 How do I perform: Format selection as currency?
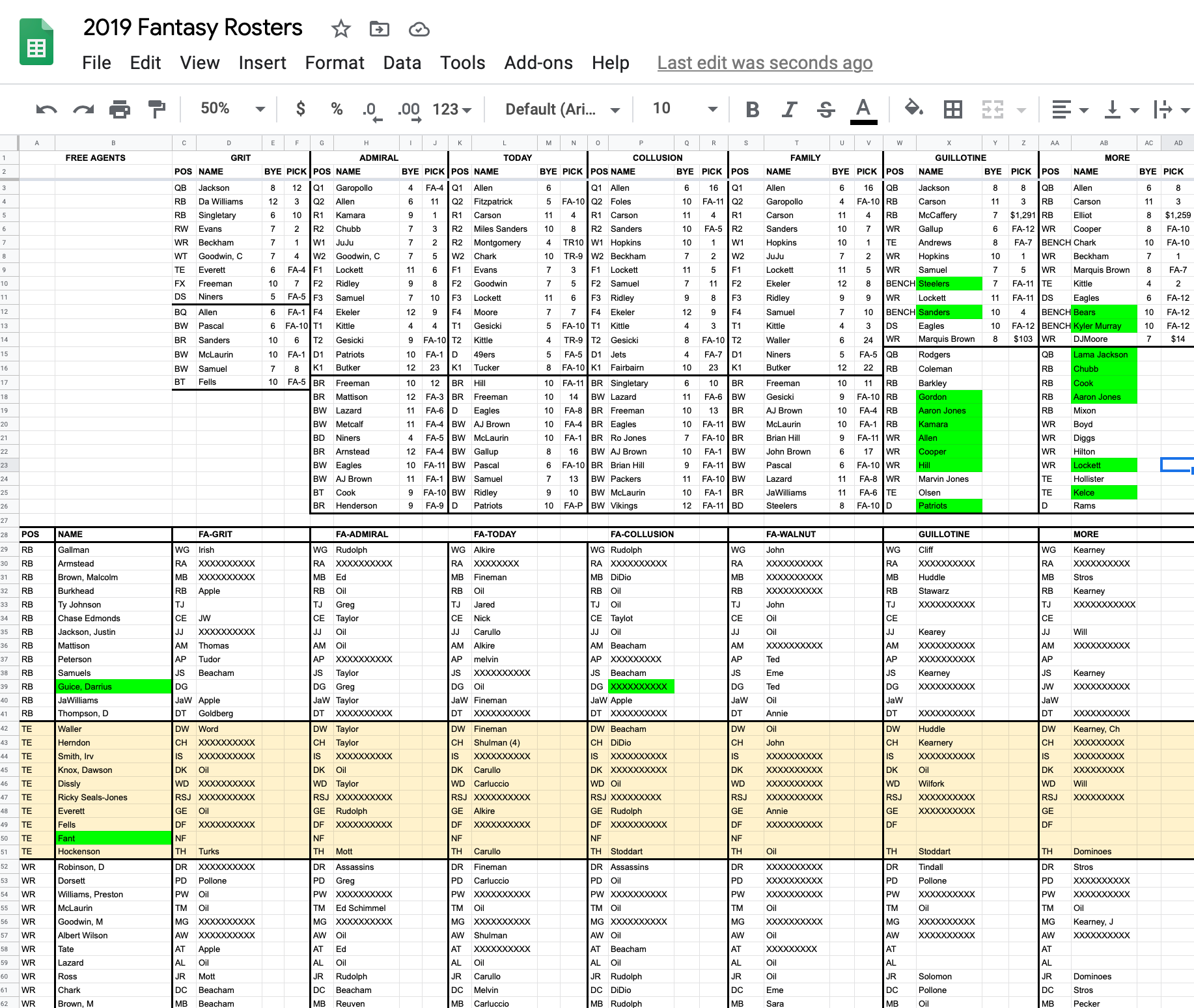click(300, 109)
